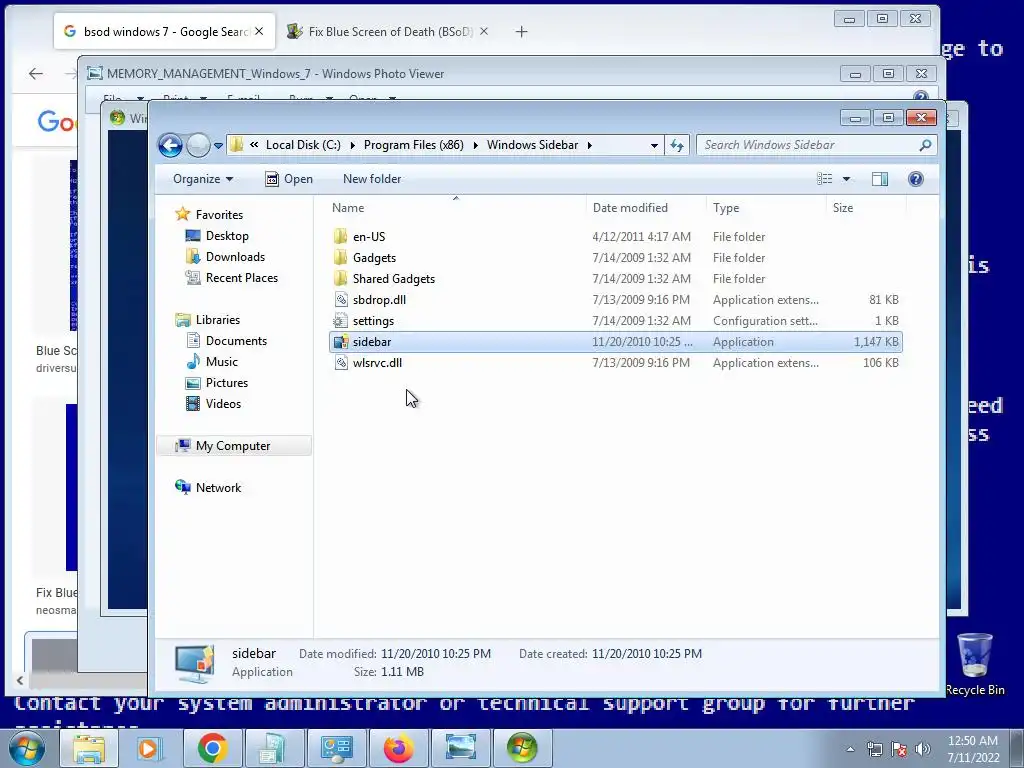1024x768 pixels.
Task: Click sidebar icon in details pane
Action: [x=195, y=664]
